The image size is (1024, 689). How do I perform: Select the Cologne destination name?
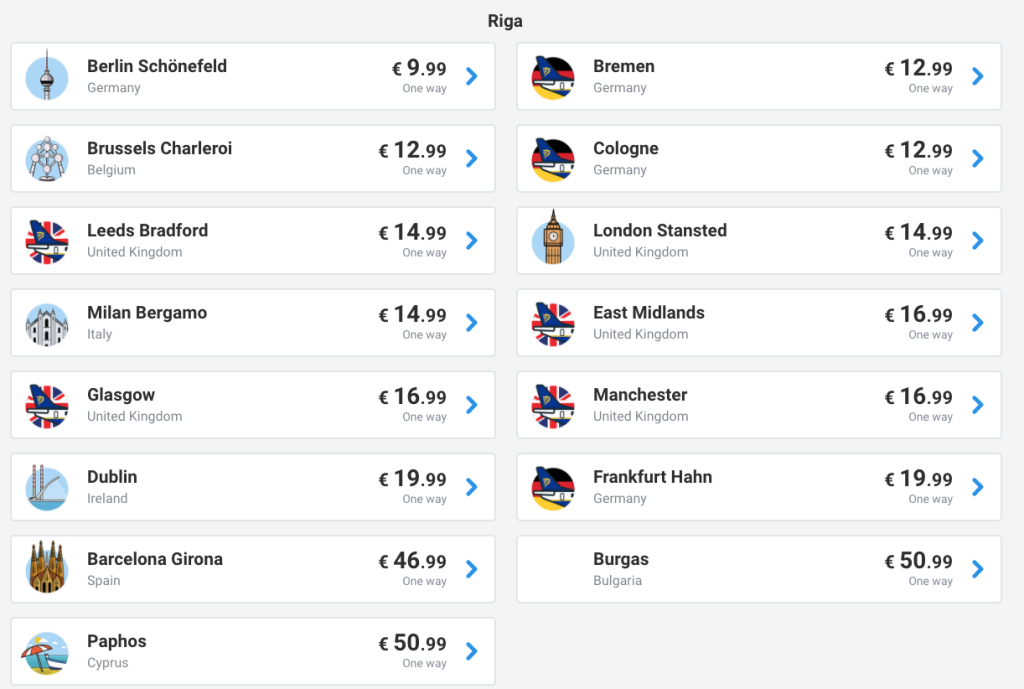pos(625,148)
